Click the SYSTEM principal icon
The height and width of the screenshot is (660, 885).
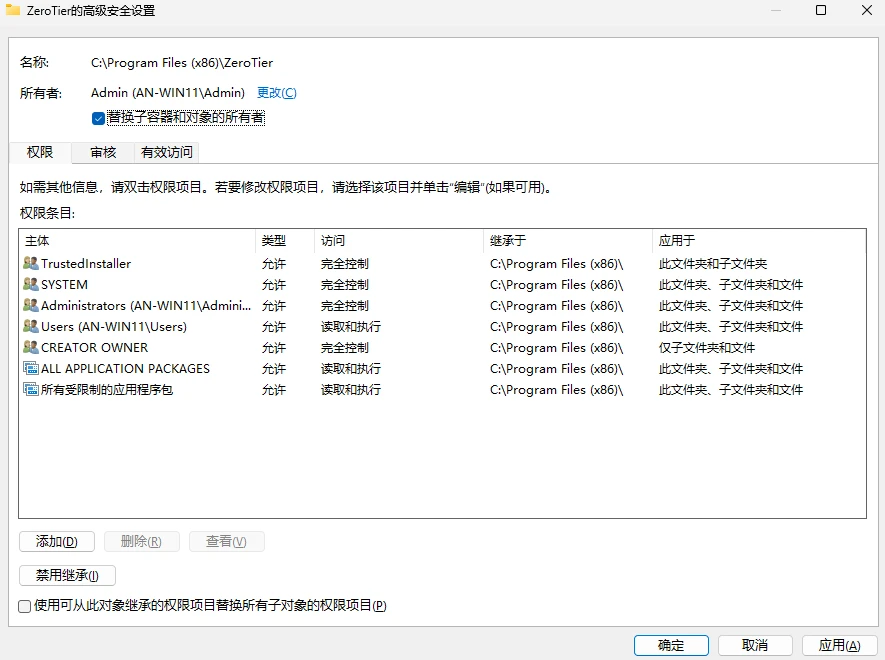(30, 285)
